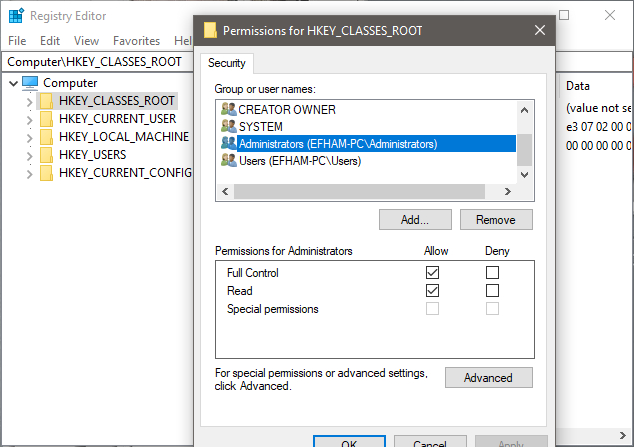Click Deny checkbox for Special permissions
Screen dimensions: 634x447
point(492,309)
